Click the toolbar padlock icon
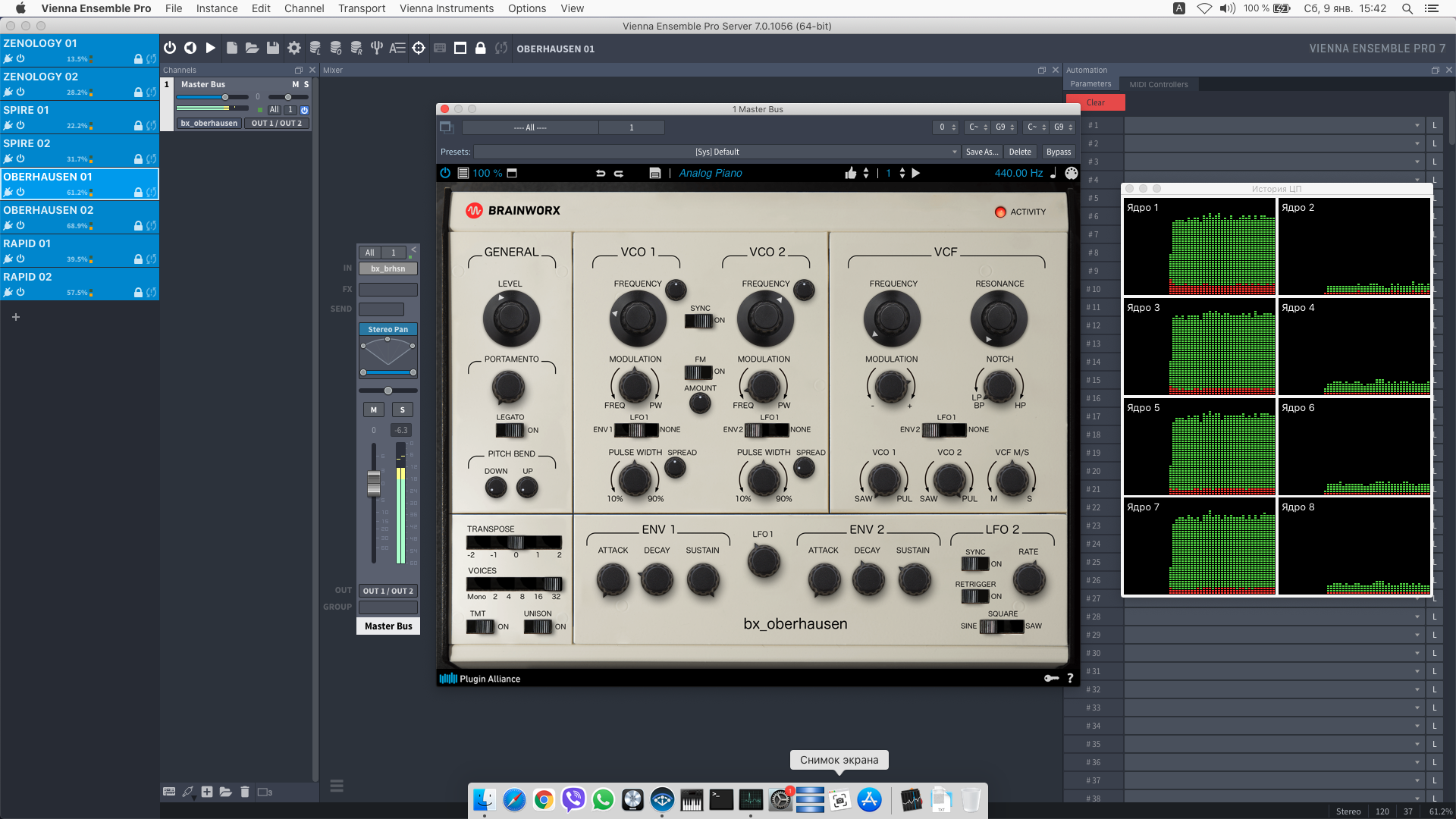The image size is (1456, 819). [480, 48]
